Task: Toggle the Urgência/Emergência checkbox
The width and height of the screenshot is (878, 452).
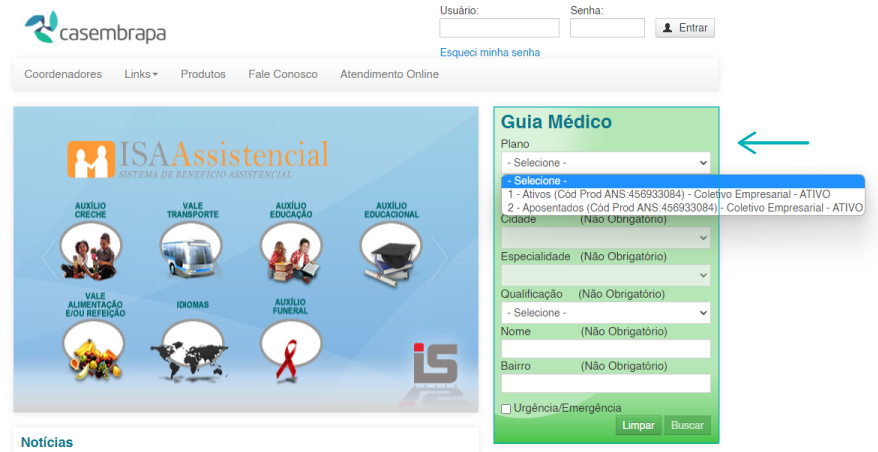Action: 506,409
